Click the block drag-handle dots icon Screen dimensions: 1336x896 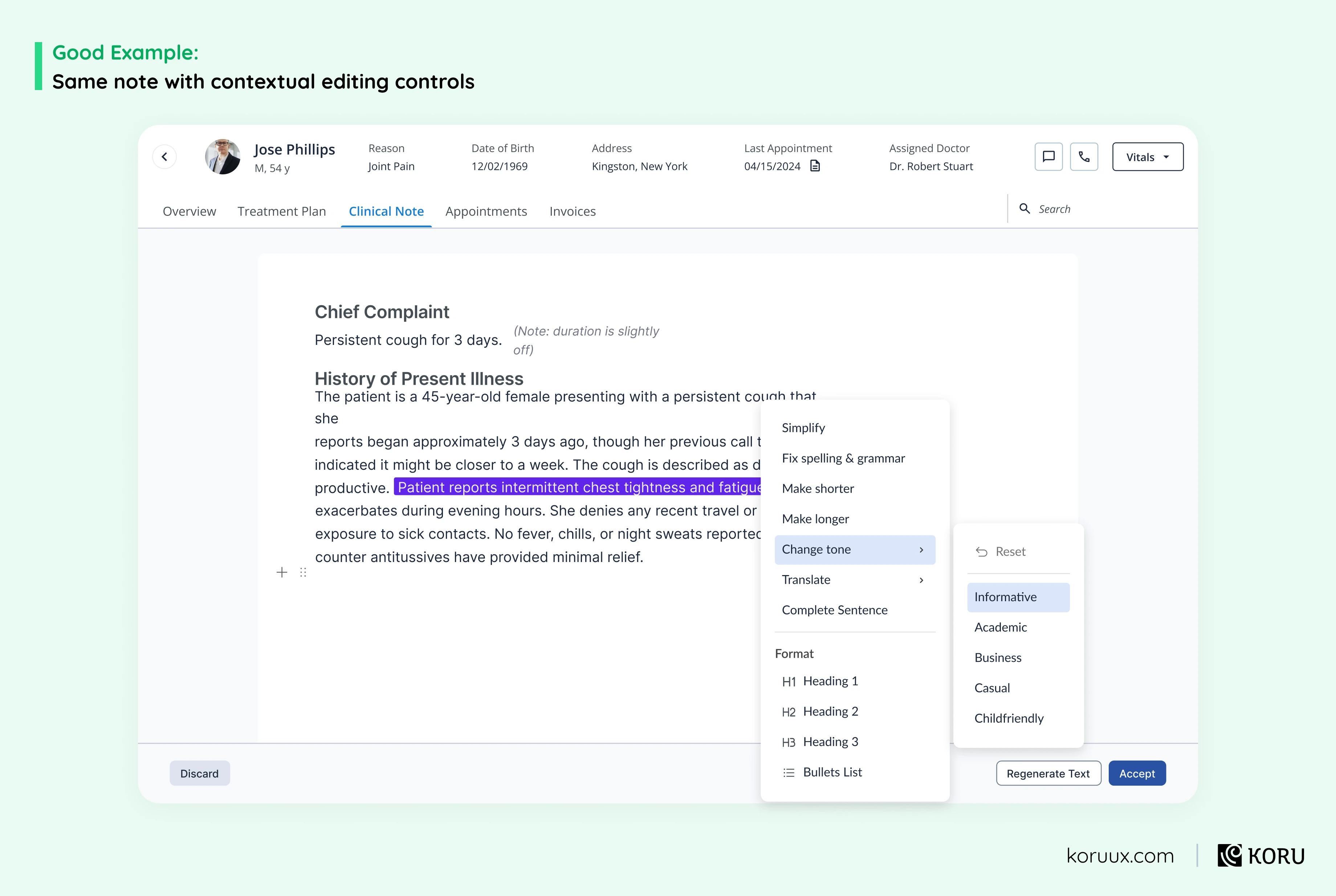304,572
